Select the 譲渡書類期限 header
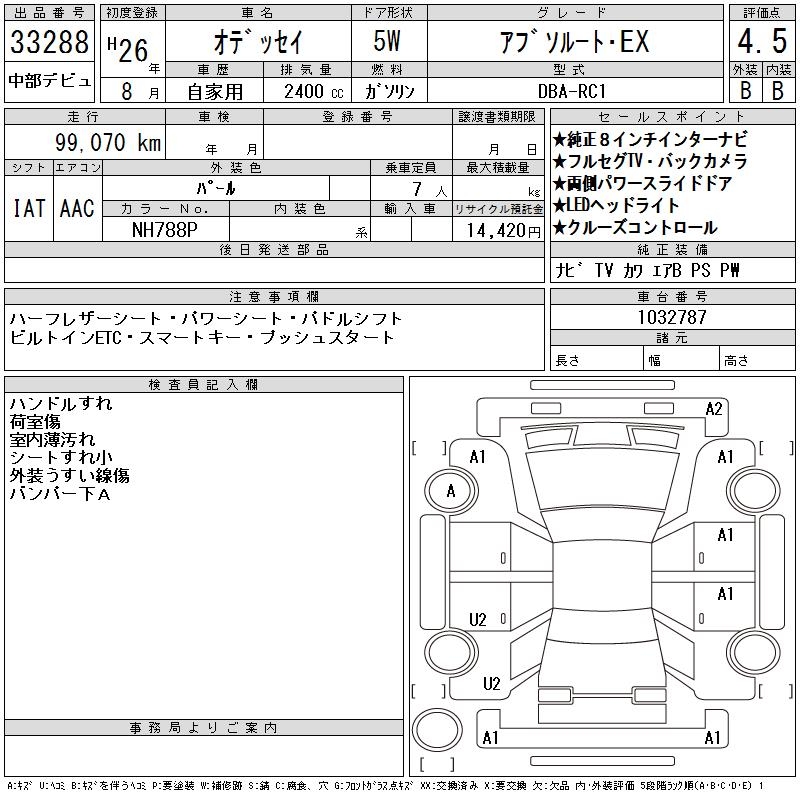Screen dimensions: 800x800 pos(497,117)
